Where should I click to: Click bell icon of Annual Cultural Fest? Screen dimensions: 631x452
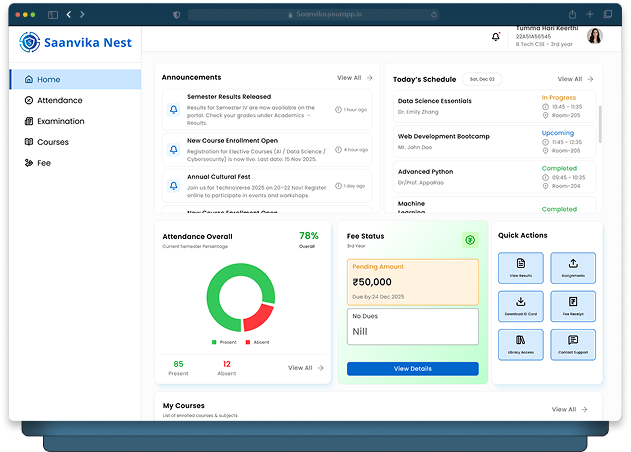pos(173,186)
